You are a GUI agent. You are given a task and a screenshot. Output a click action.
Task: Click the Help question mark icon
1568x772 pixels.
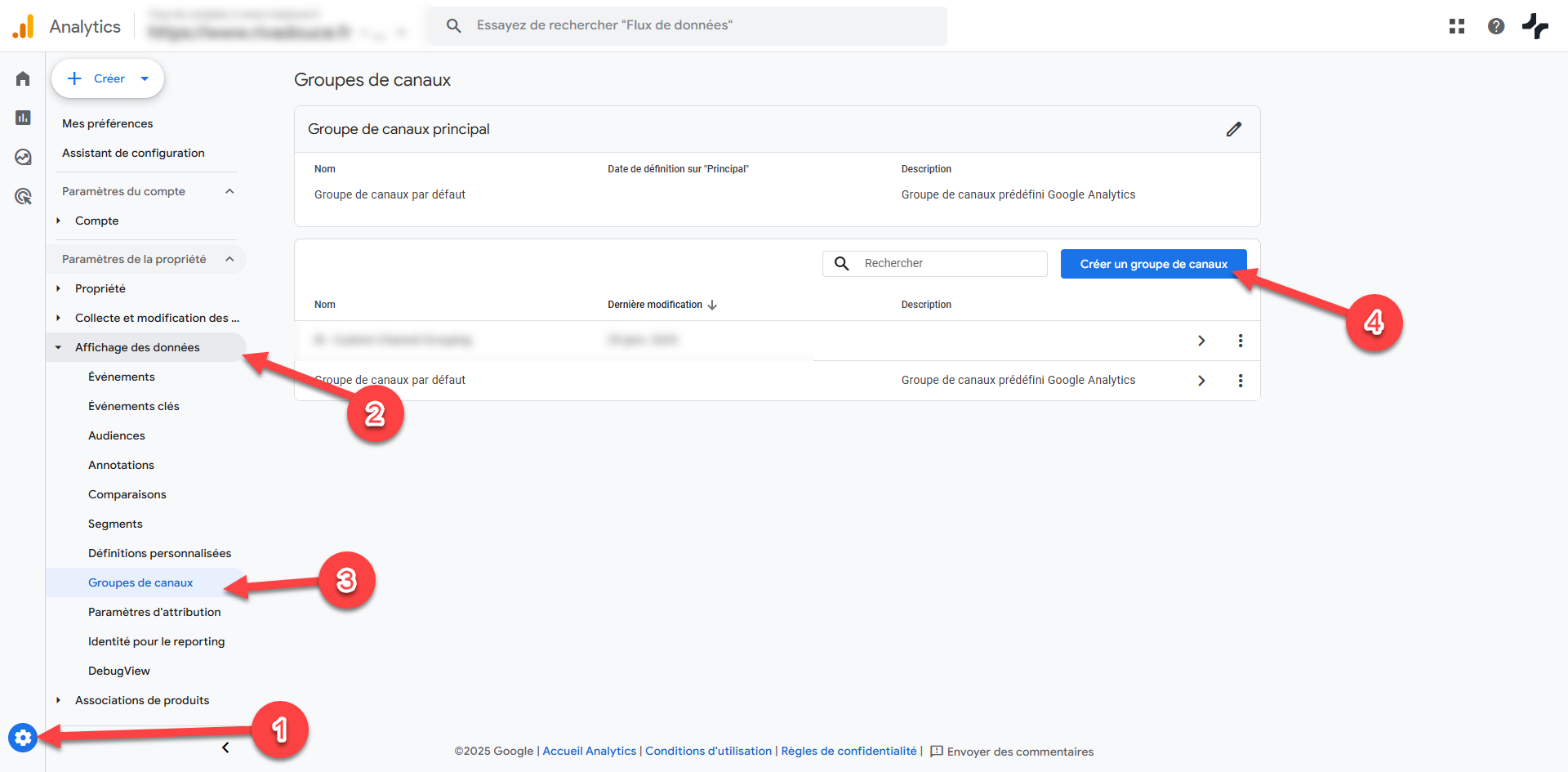[1495, 26]
